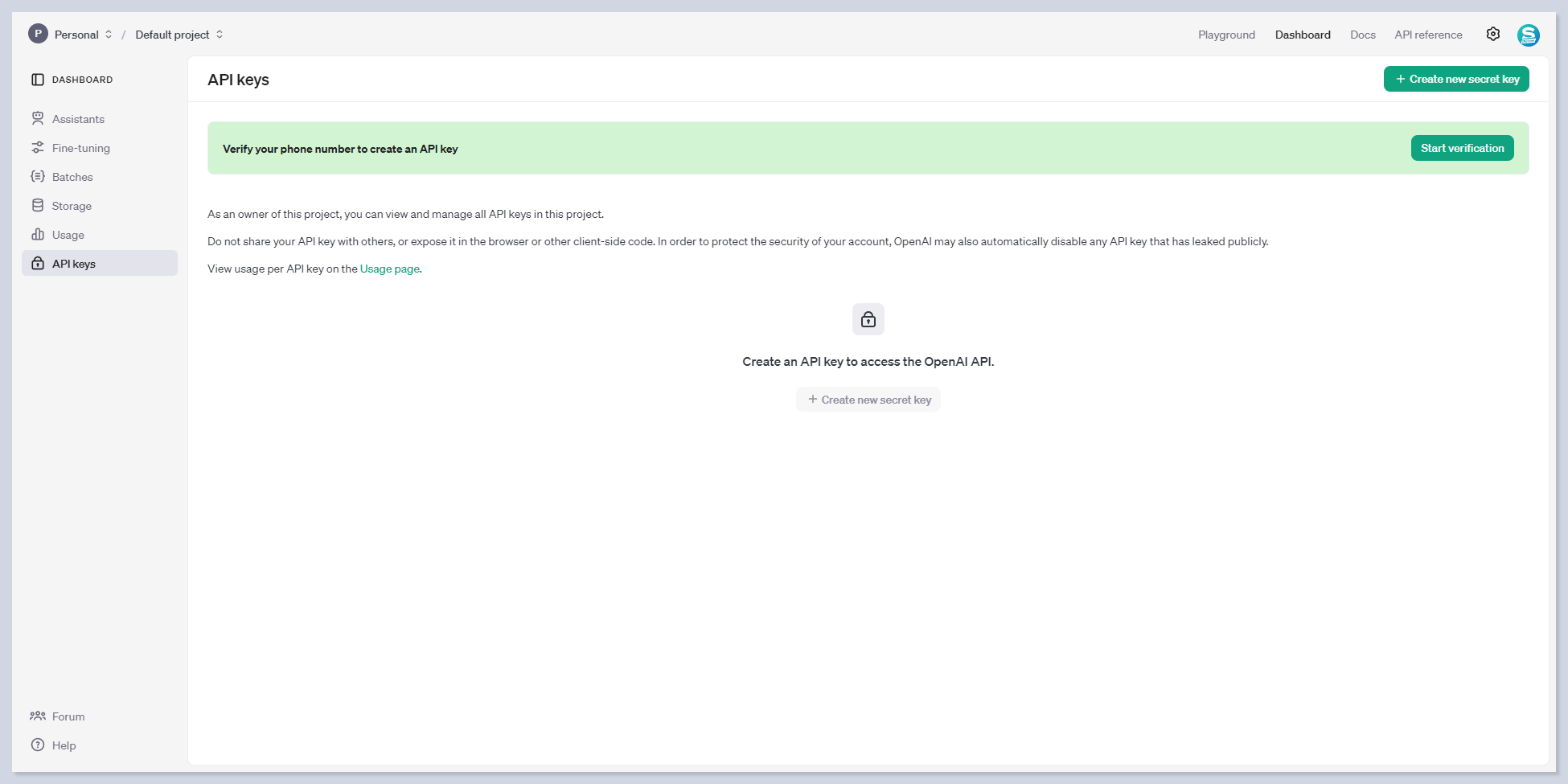Viewport: 1568px width, 784px height.
Task: Click the Batches icon in sidebar
Action: coord(38,177)
